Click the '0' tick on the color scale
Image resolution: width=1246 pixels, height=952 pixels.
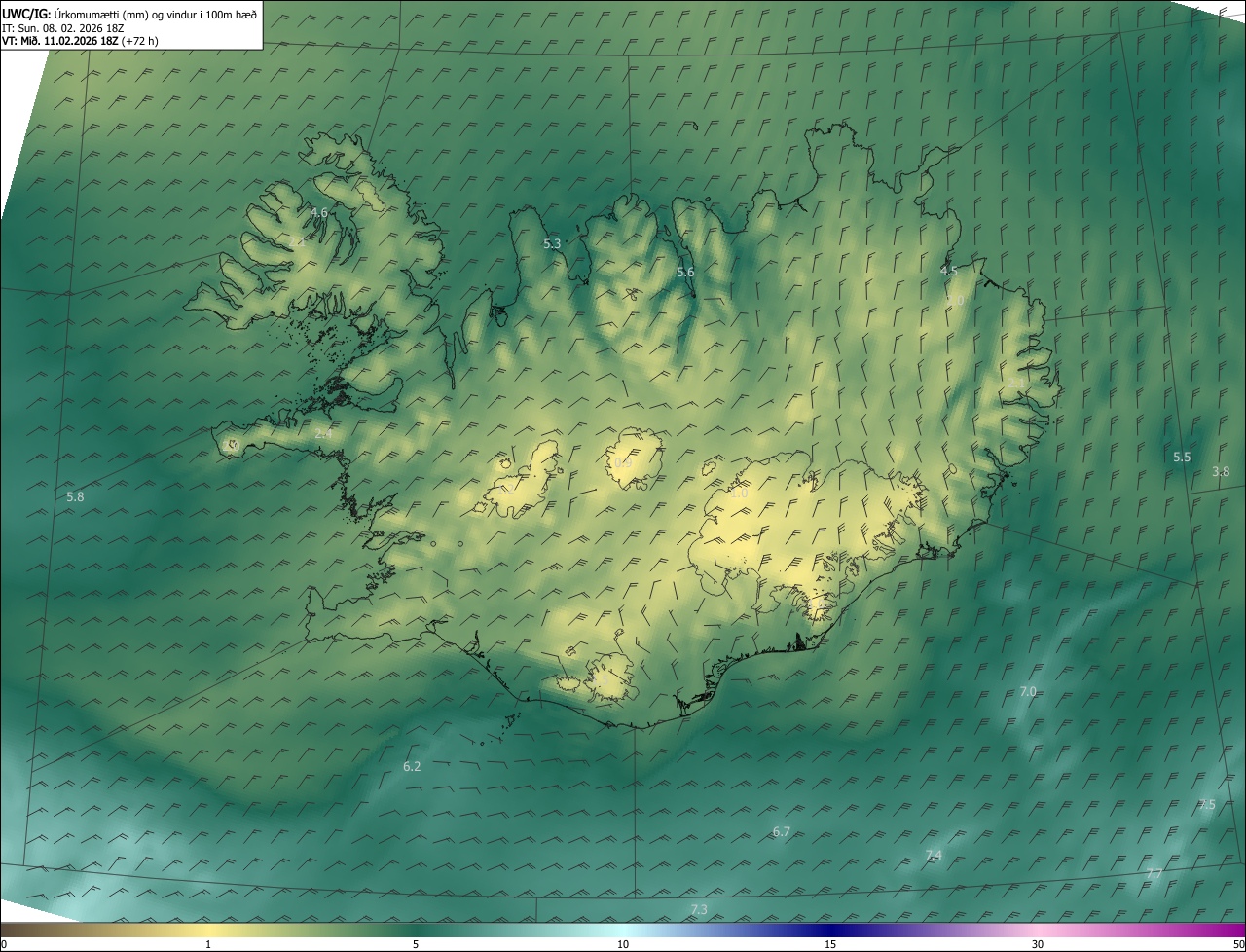3,944
